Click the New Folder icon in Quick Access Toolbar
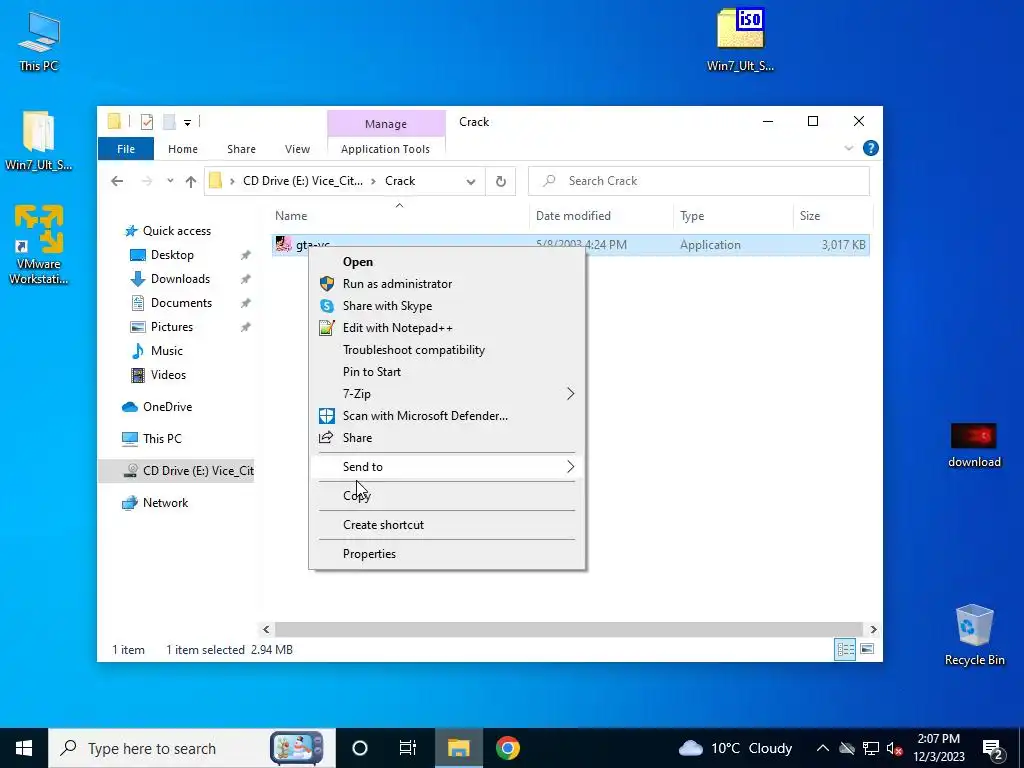 tap(168, 121)
